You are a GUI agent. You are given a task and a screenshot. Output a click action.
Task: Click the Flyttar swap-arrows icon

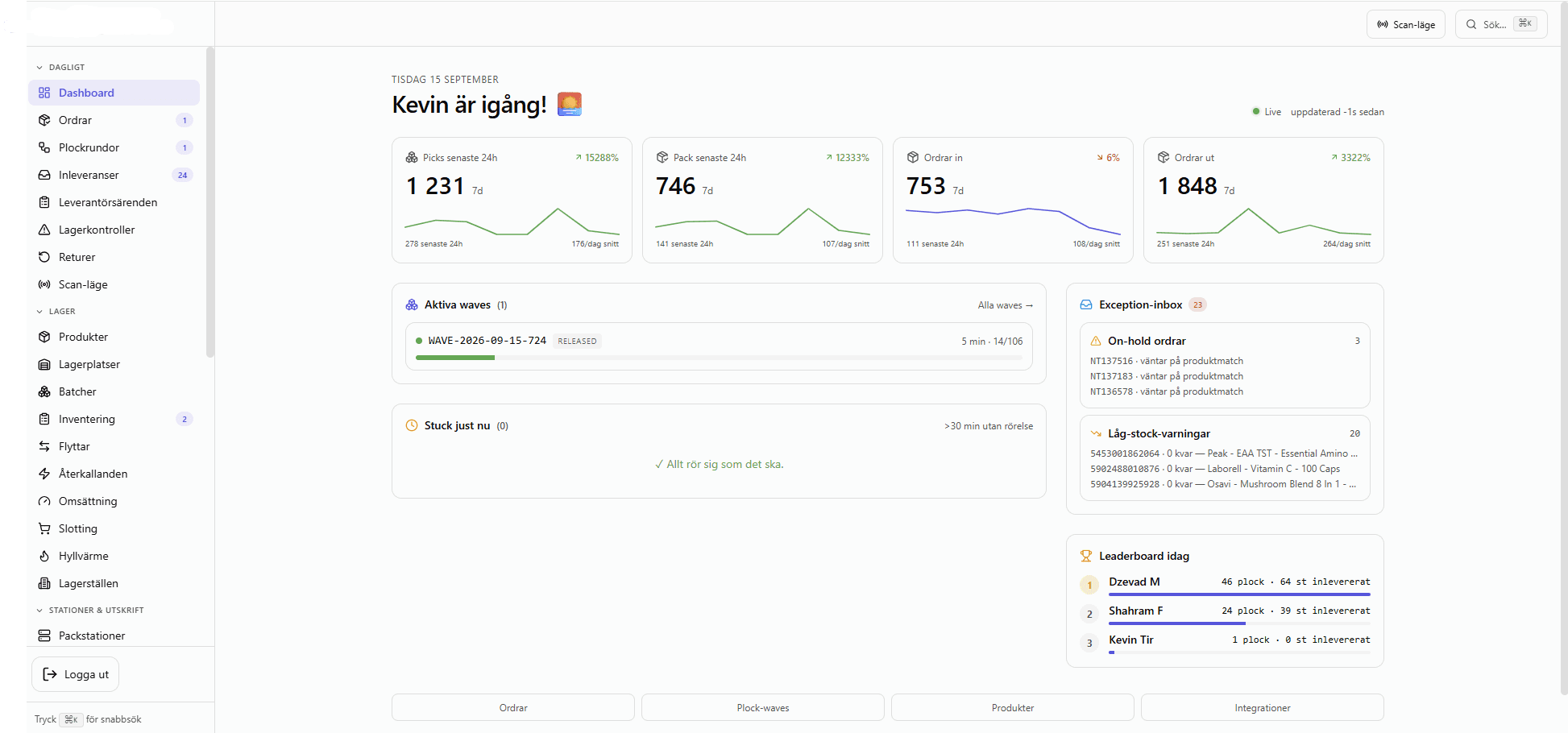44,446
